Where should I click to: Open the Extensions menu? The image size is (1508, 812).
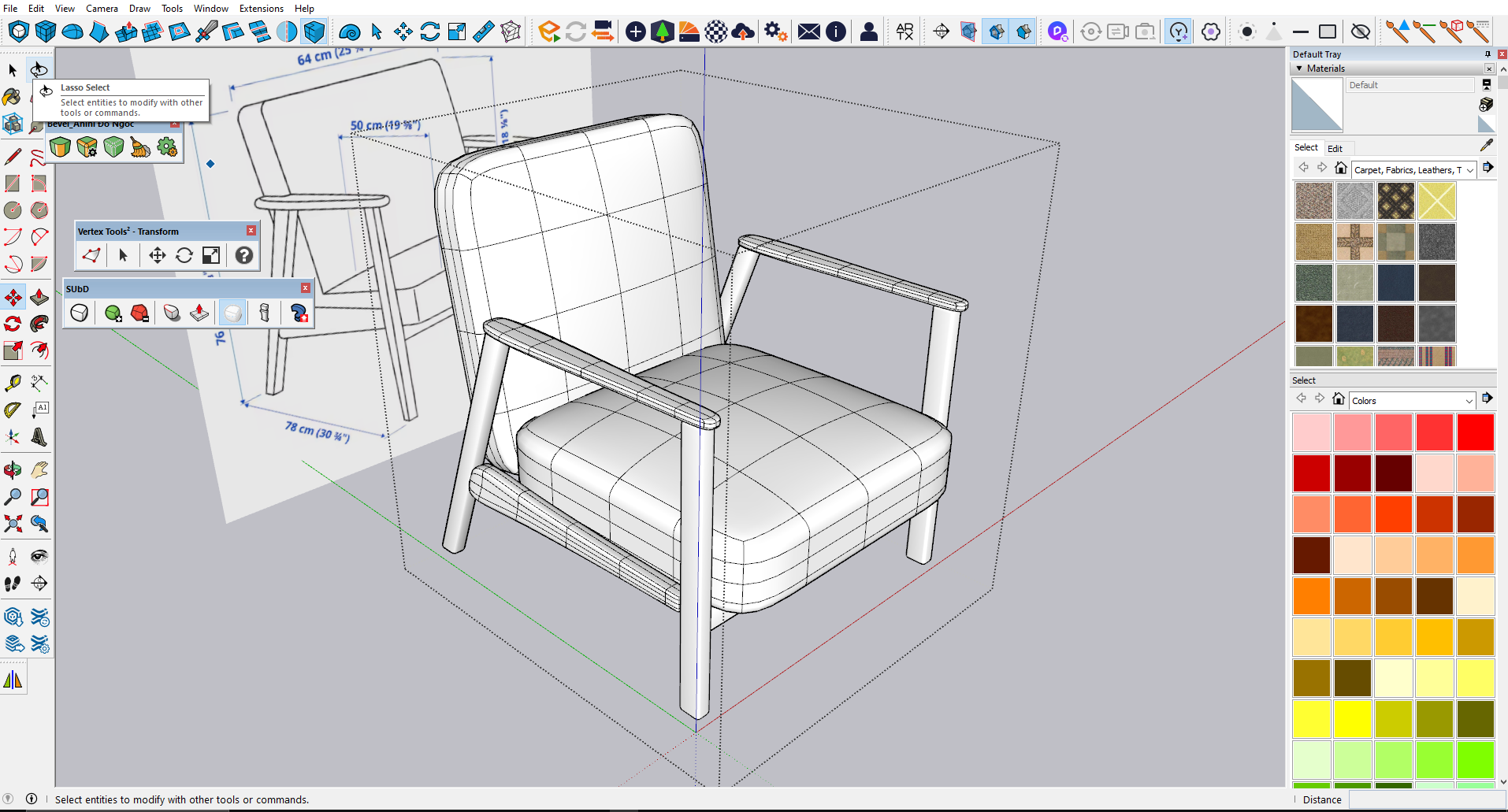[261, 9]
